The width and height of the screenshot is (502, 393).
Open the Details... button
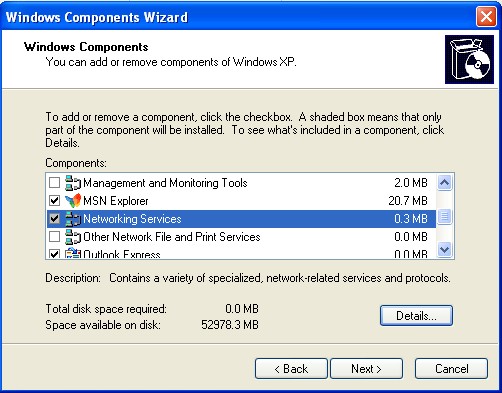[x=416, y=315]
